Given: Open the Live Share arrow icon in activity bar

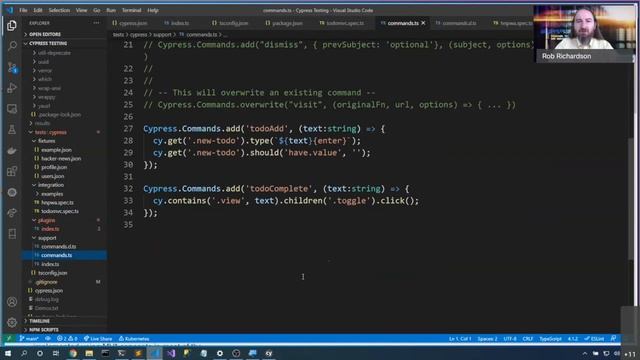Looking at the screenshot, I should [x=12, y=213].
